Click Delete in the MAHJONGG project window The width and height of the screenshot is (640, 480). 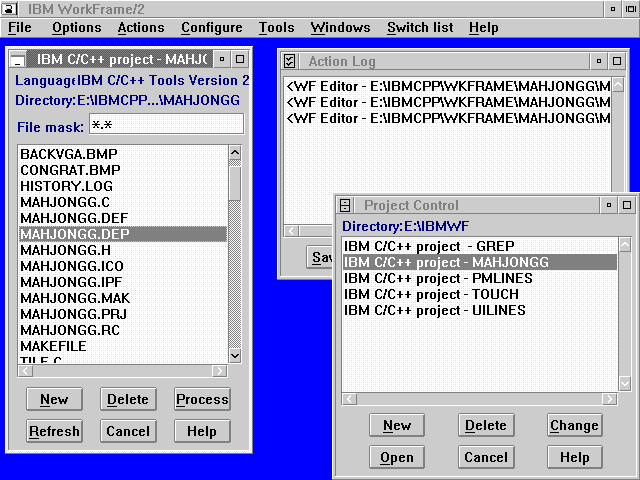[128, 399]
